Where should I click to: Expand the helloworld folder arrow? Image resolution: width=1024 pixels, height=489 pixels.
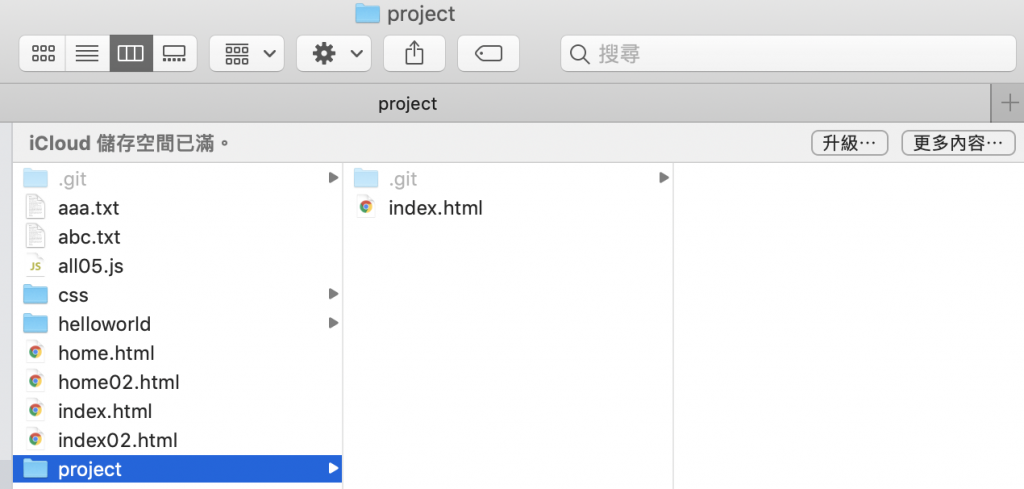click(x=333, y=323)
